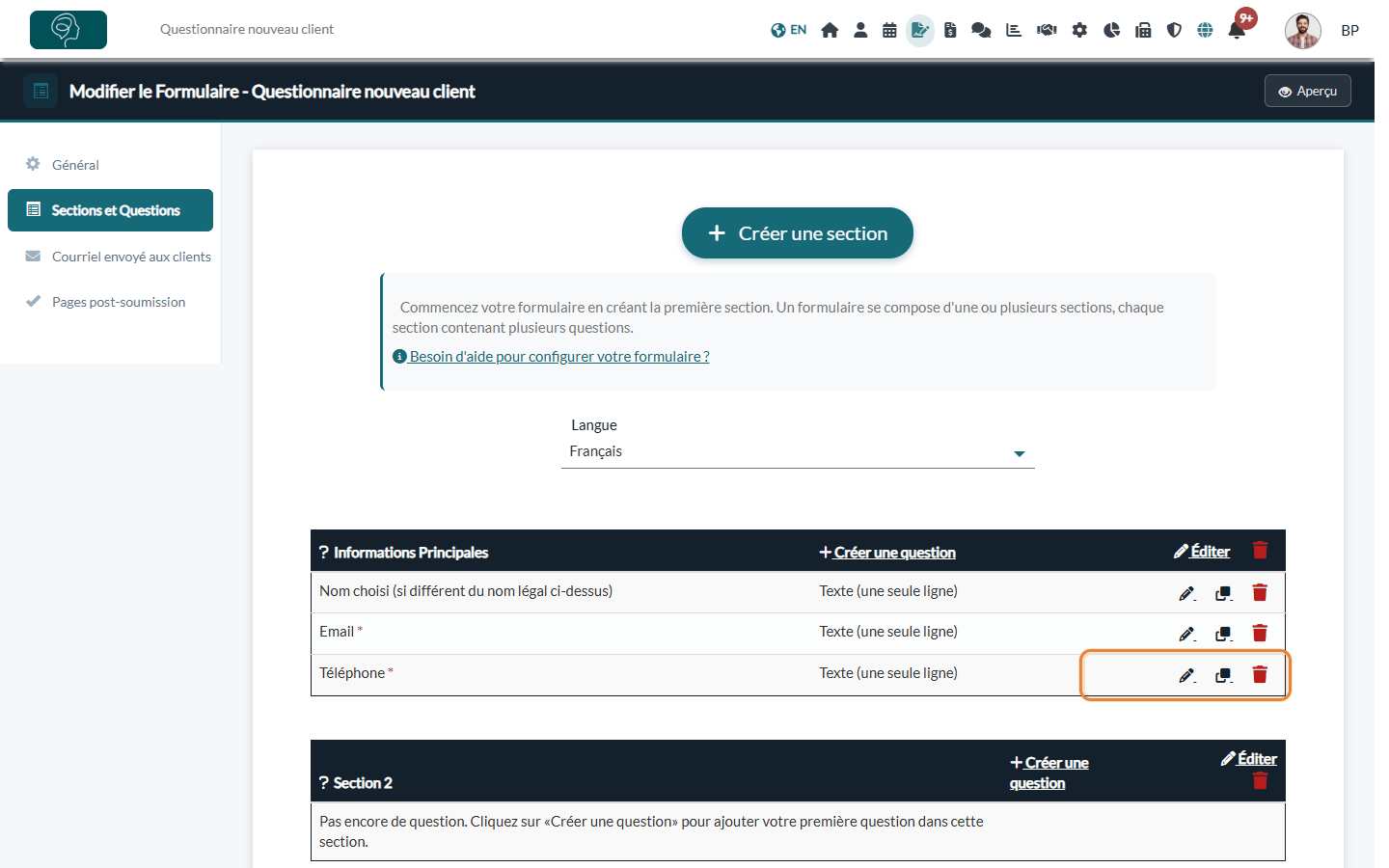1389x868 pixels.
Task: Click Éditer for Section 2
Action: click(x=1249, y=759)
